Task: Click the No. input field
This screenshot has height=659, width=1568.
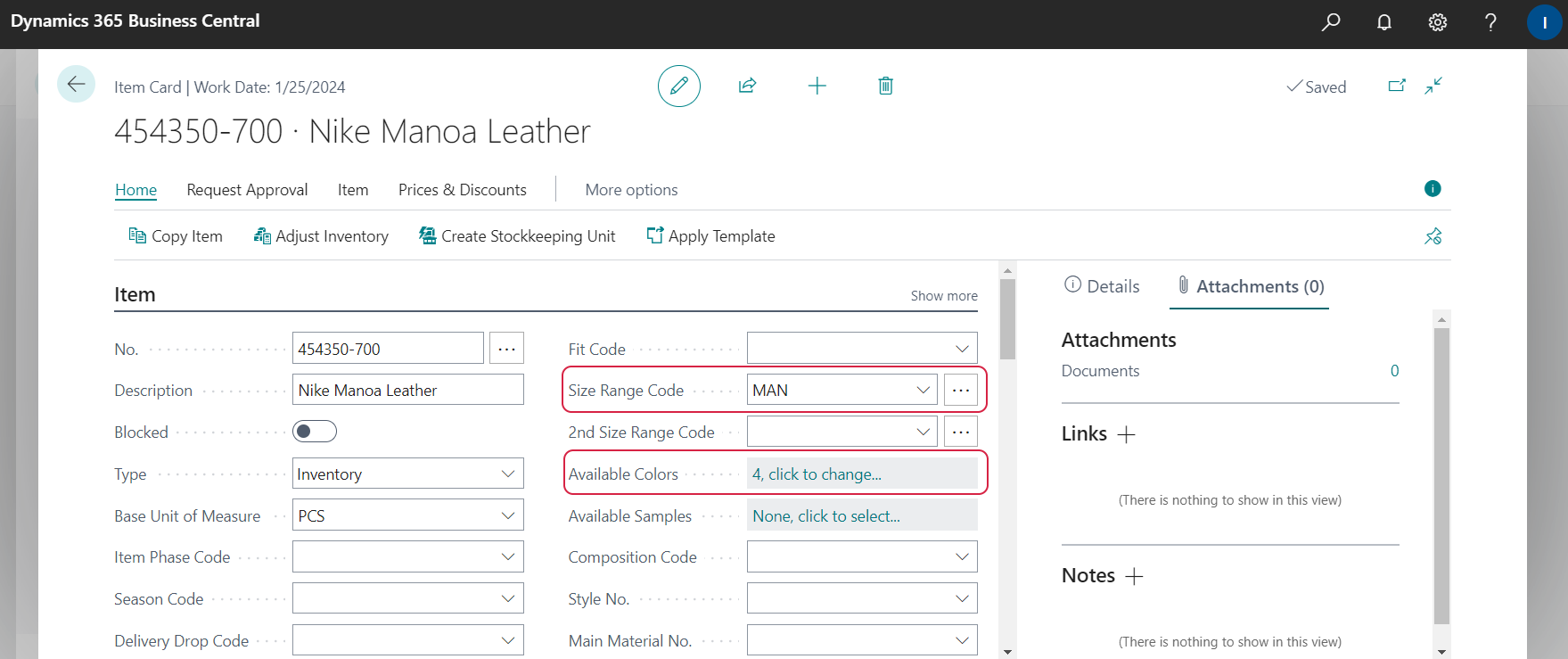Action: pos(388,349)
